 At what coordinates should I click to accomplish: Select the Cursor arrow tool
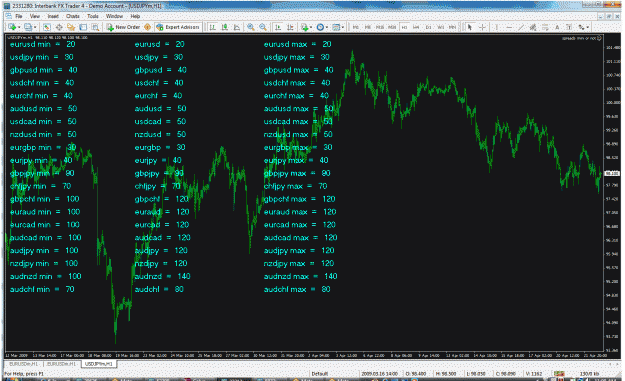click(470, 27)
